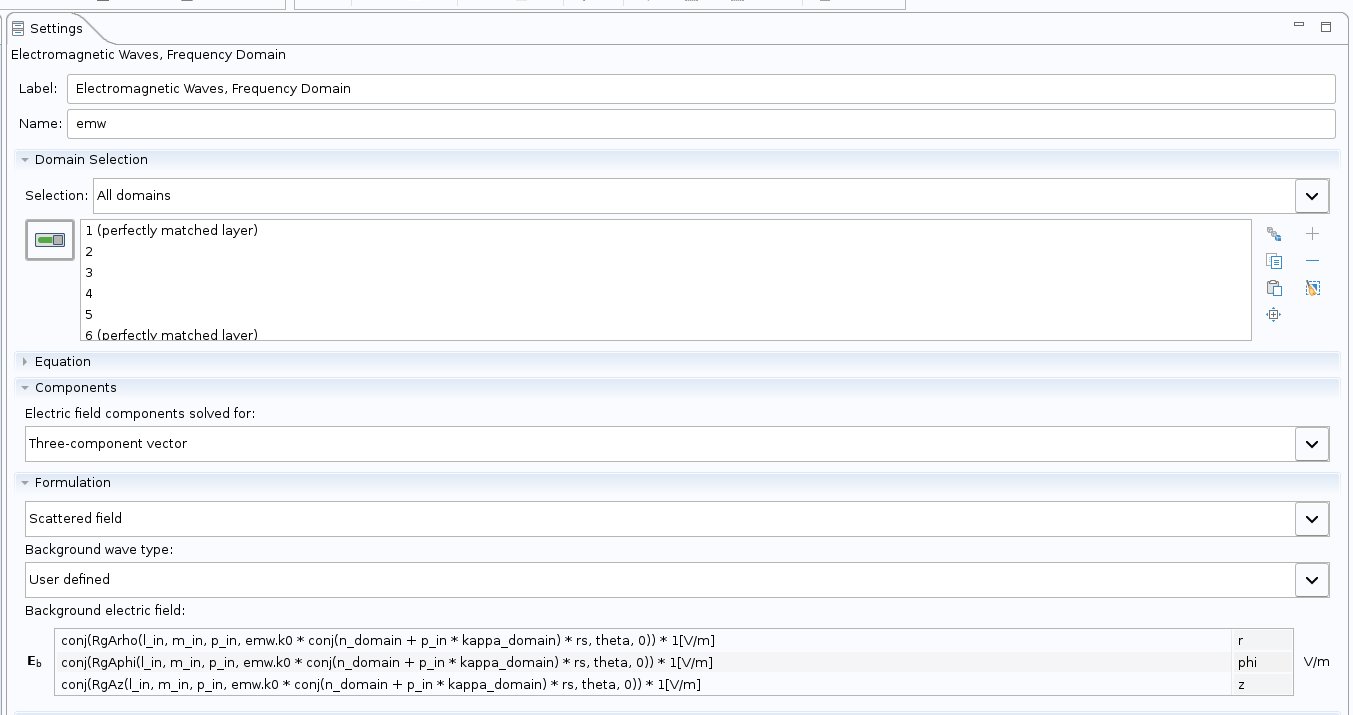
Task: Collapse the Domain Selection section
Action: [25, 160]
